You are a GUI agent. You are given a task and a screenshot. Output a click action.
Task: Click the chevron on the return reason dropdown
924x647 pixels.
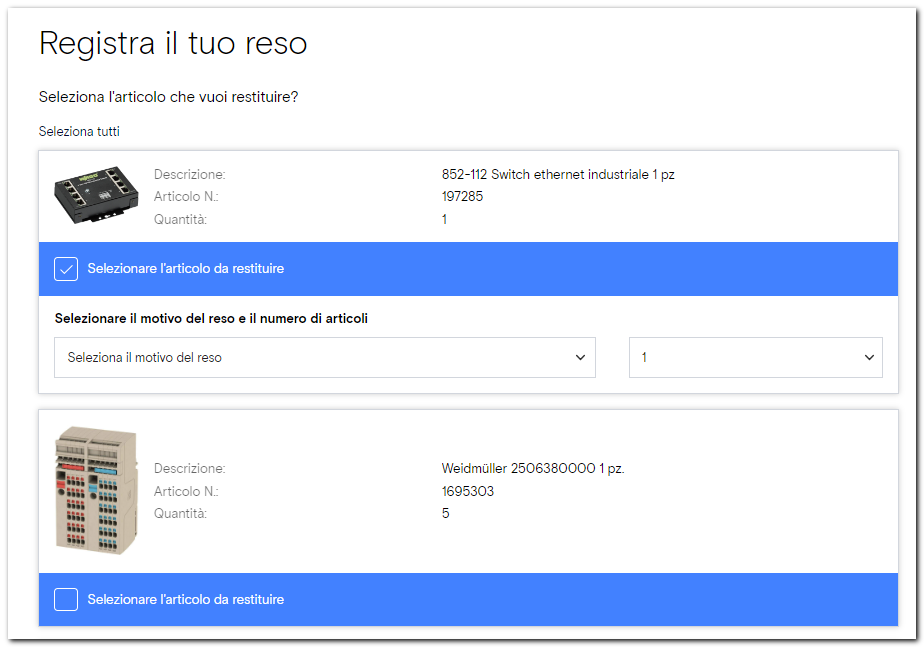tap(580, 357)
